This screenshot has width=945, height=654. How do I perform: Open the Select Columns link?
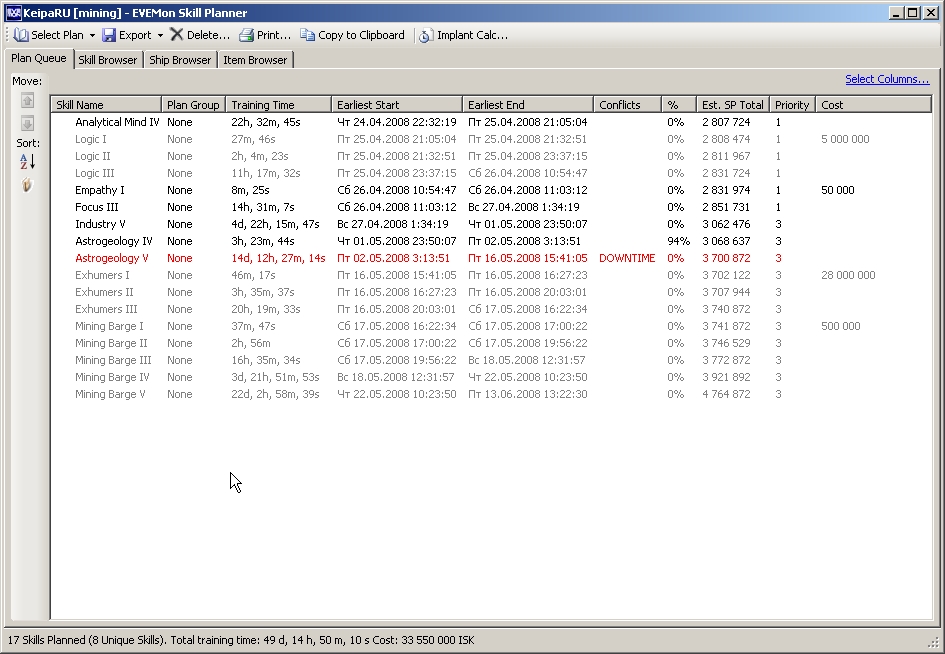887,79
